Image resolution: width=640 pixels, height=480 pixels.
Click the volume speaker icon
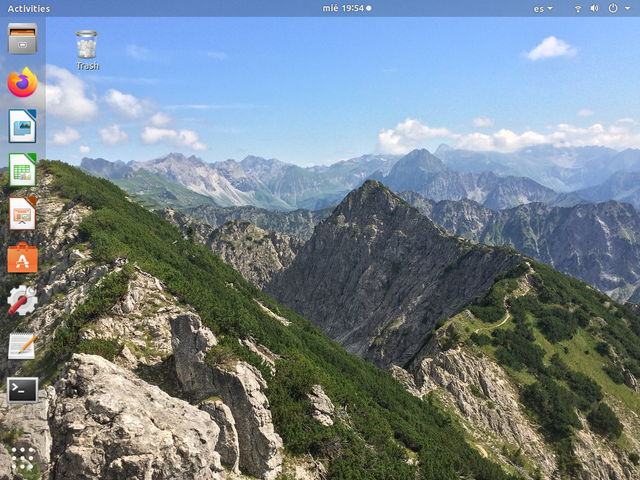[x=595, y=8]
